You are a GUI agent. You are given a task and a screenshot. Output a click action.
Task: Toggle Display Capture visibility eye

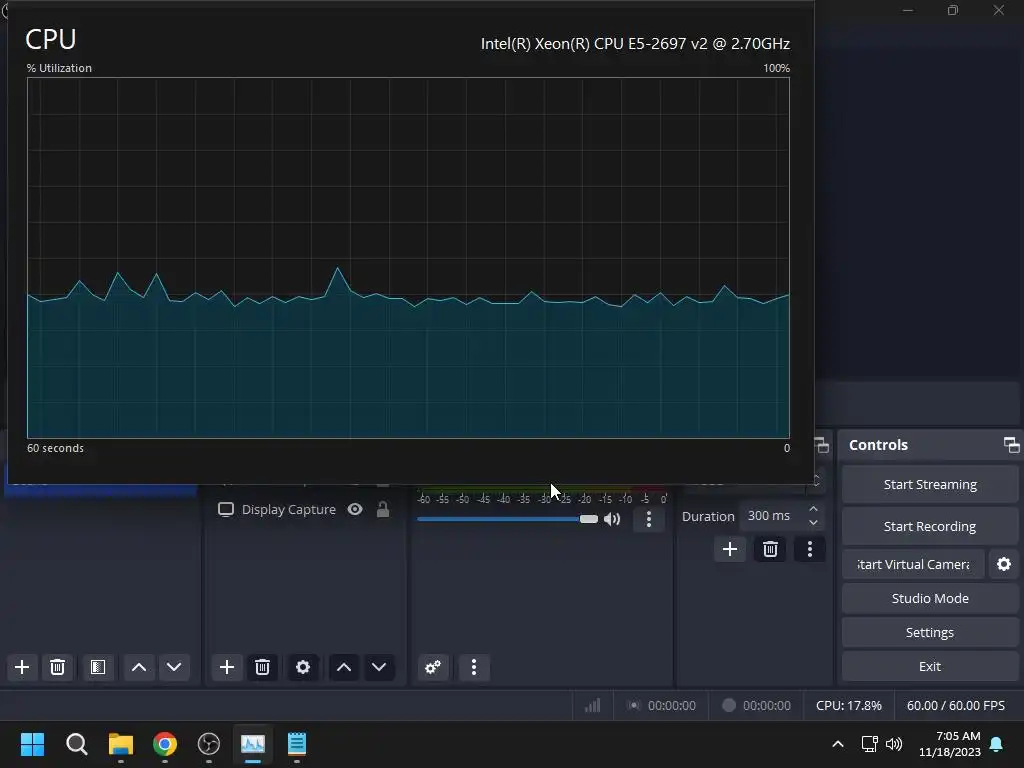355,509
